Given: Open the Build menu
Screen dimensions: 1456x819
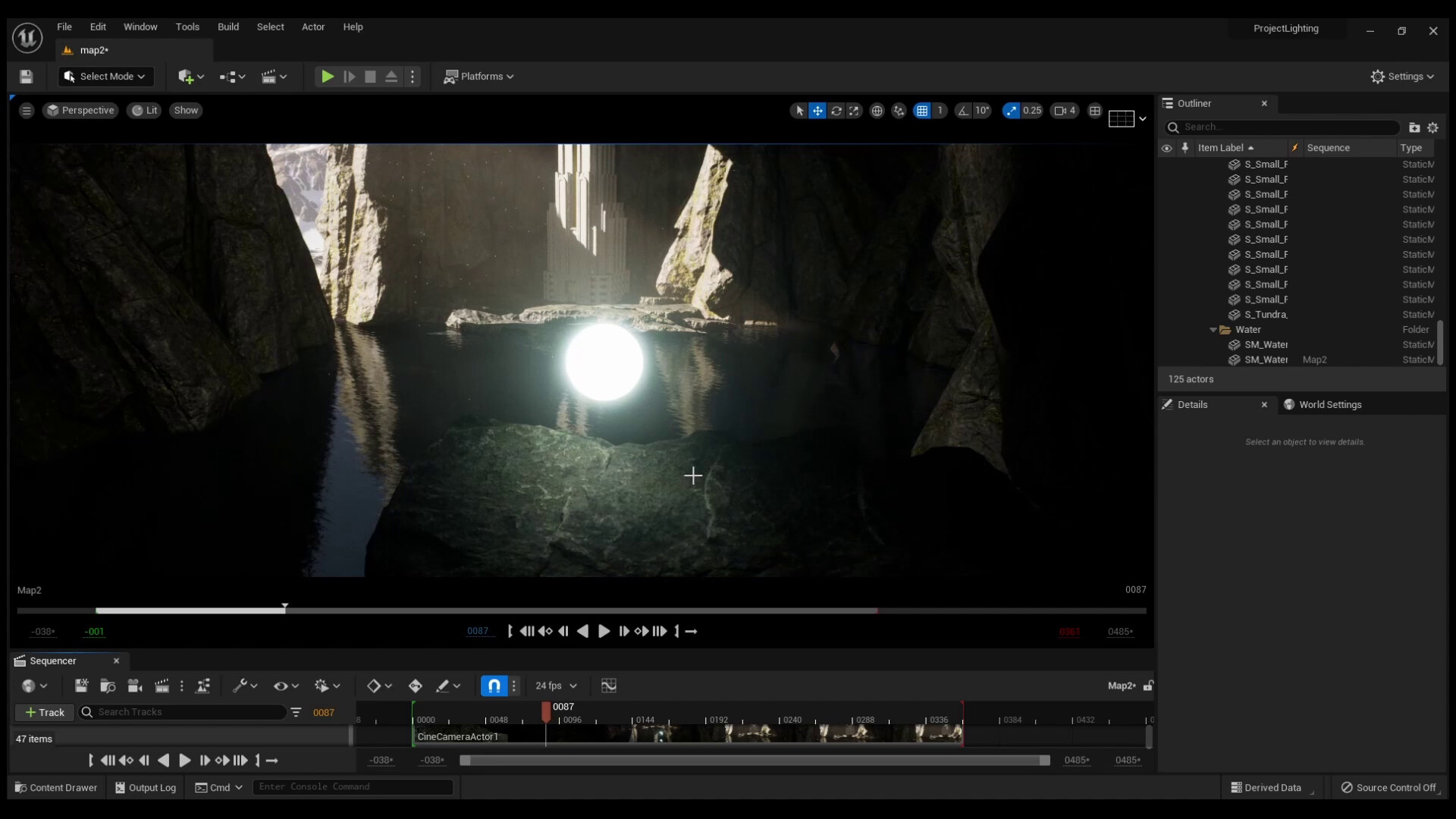Looking at the screenshot, I should (x=227, y=27).
